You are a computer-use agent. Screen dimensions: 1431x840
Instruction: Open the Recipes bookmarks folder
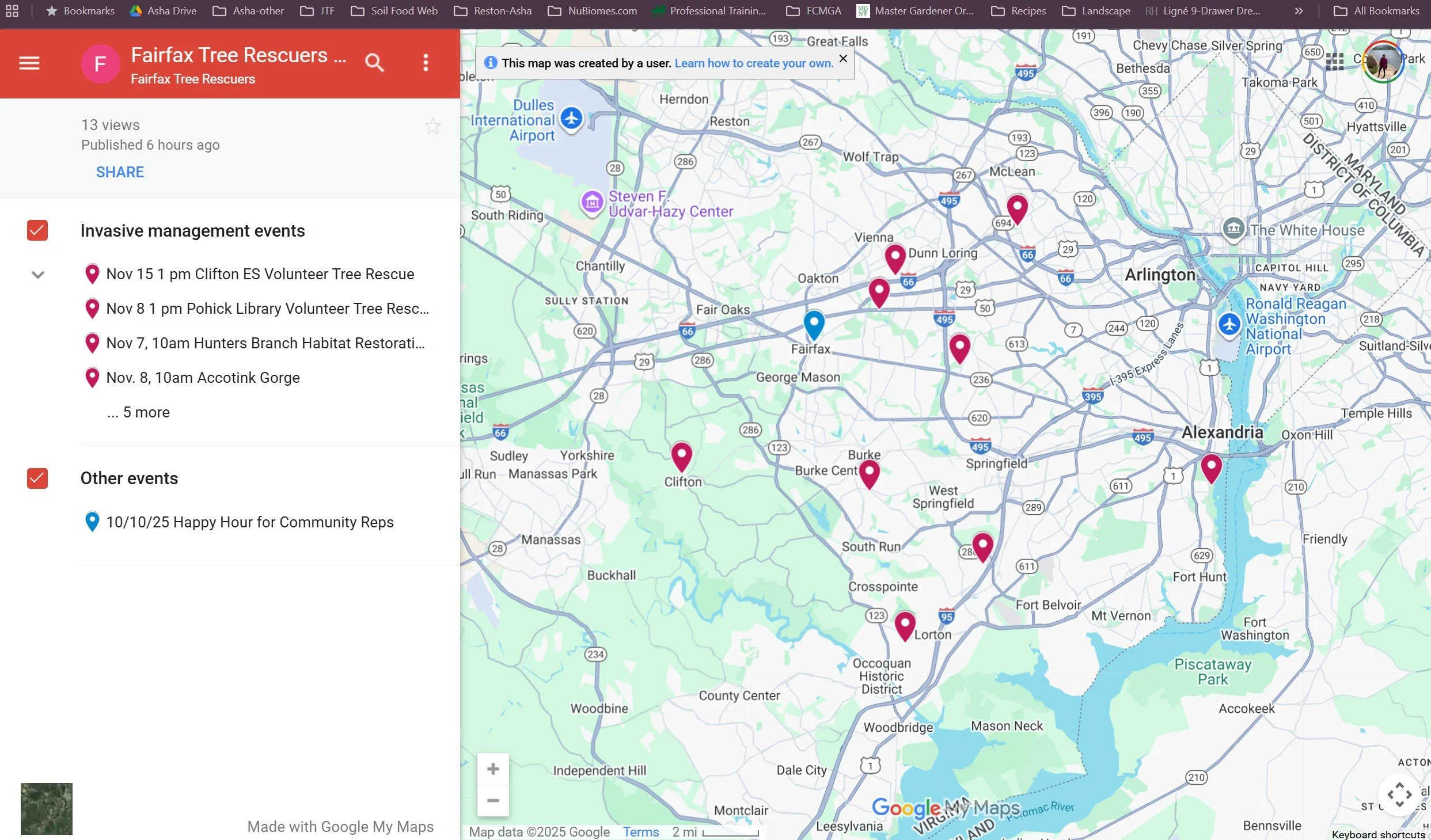coord(1018,11)
